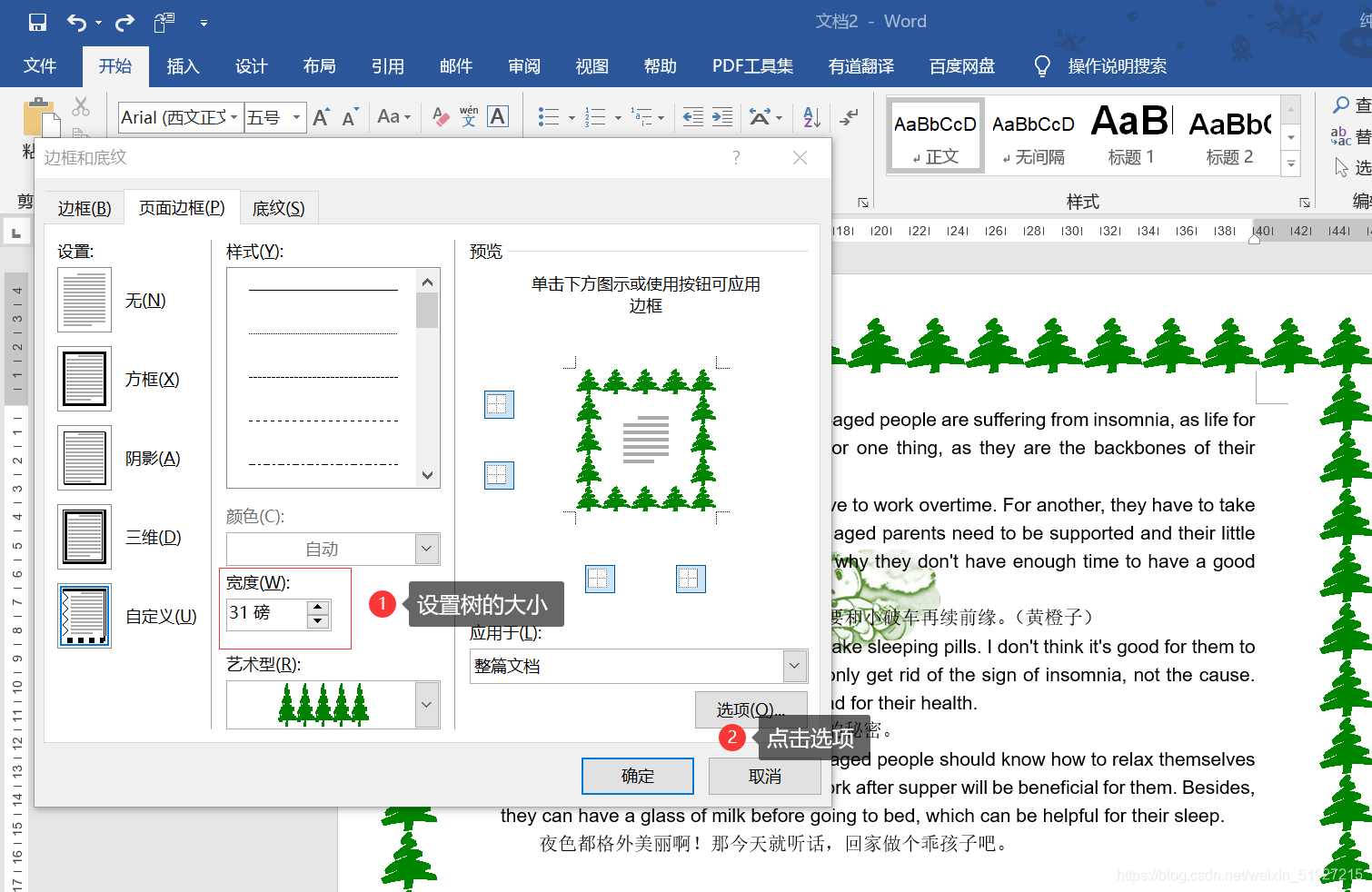The width and height of the screenshot is (1372, 892).
Task: Confirm with the 确定 button
Action: pyautogui.click(x=638, y=777)
